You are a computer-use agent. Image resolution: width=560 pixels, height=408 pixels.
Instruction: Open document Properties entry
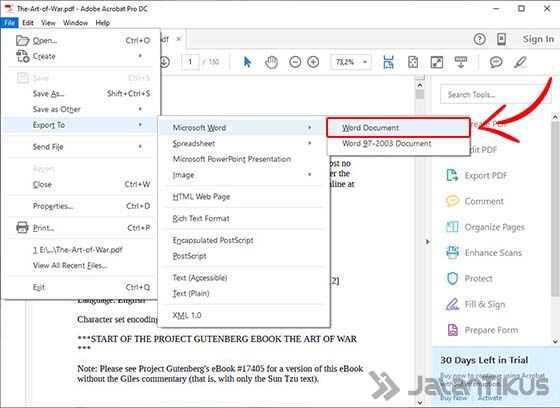tap(81, 206)
